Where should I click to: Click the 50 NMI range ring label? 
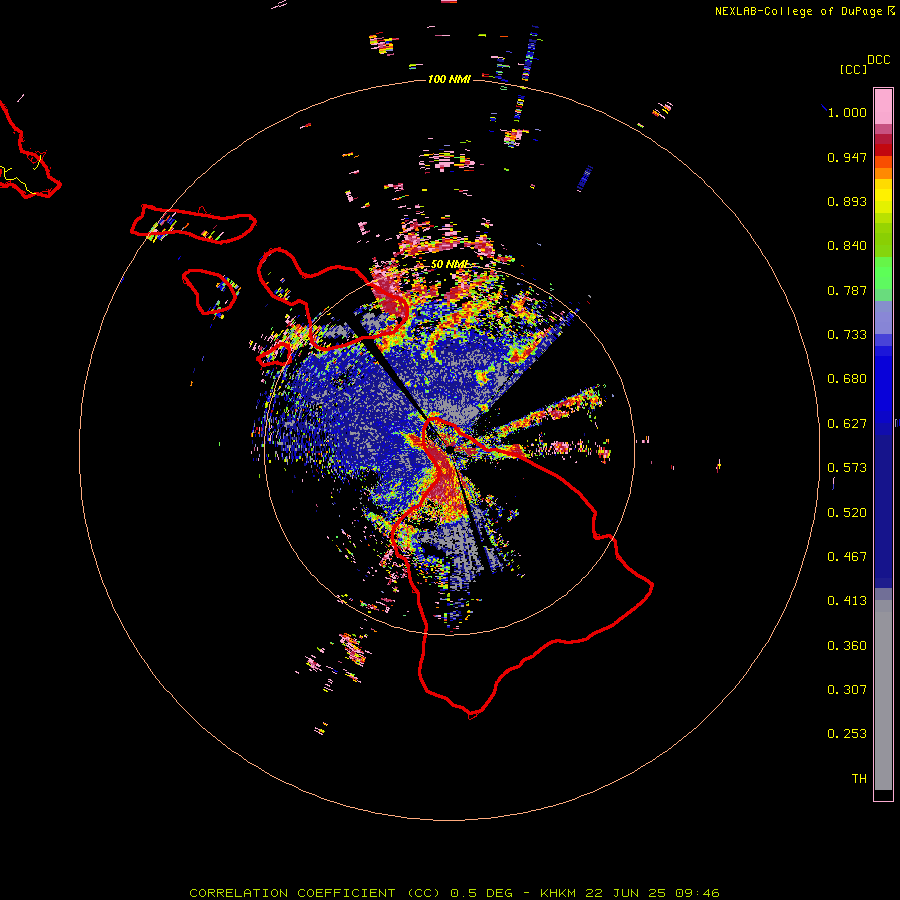pos(449,264)
